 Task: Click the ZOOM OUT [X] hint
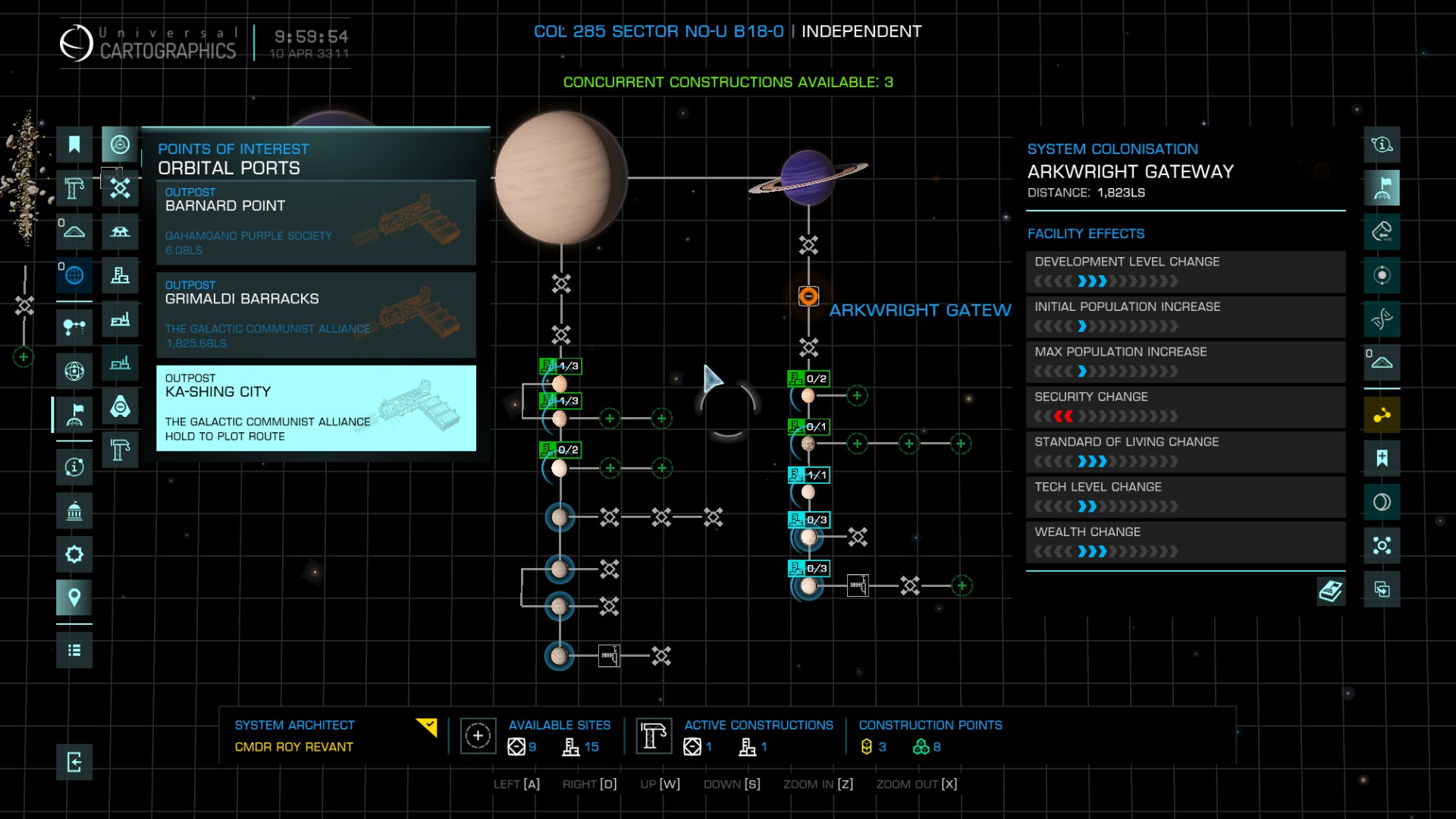tap(917, 784)
